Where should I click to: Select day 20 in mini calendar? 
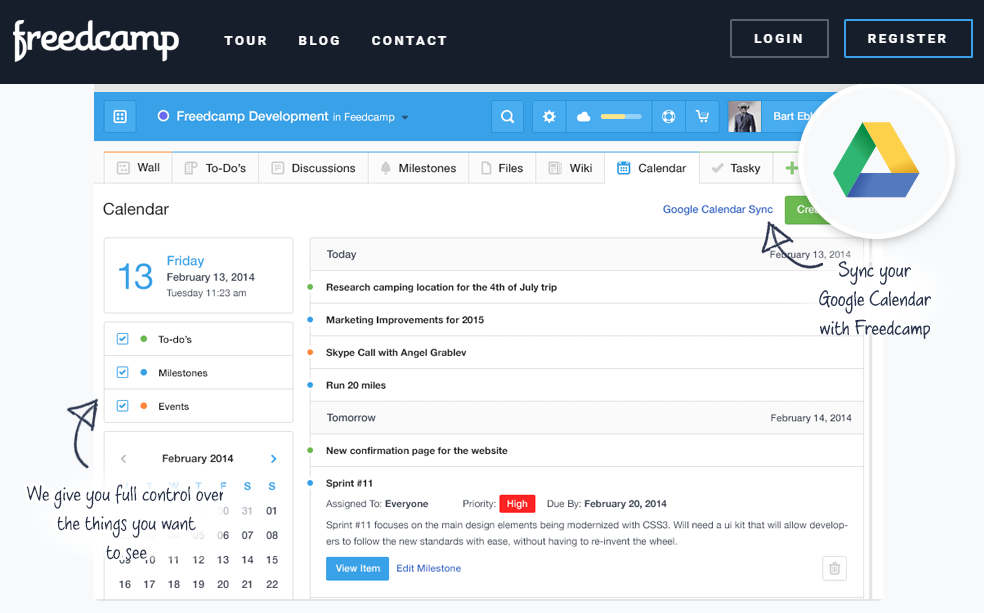pos(223,584)
